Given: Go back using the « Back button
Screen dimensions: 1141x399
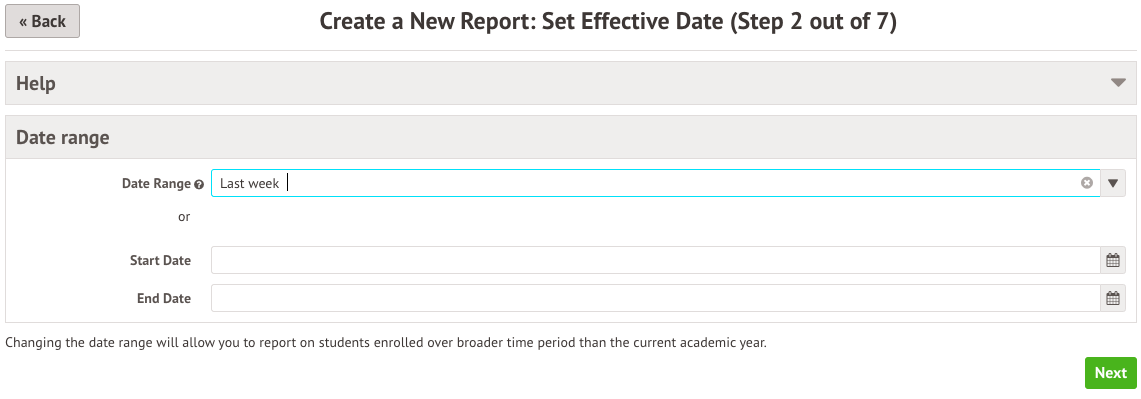Looking at the screenshot, I should pyautogui.click(x=42, y=21).
